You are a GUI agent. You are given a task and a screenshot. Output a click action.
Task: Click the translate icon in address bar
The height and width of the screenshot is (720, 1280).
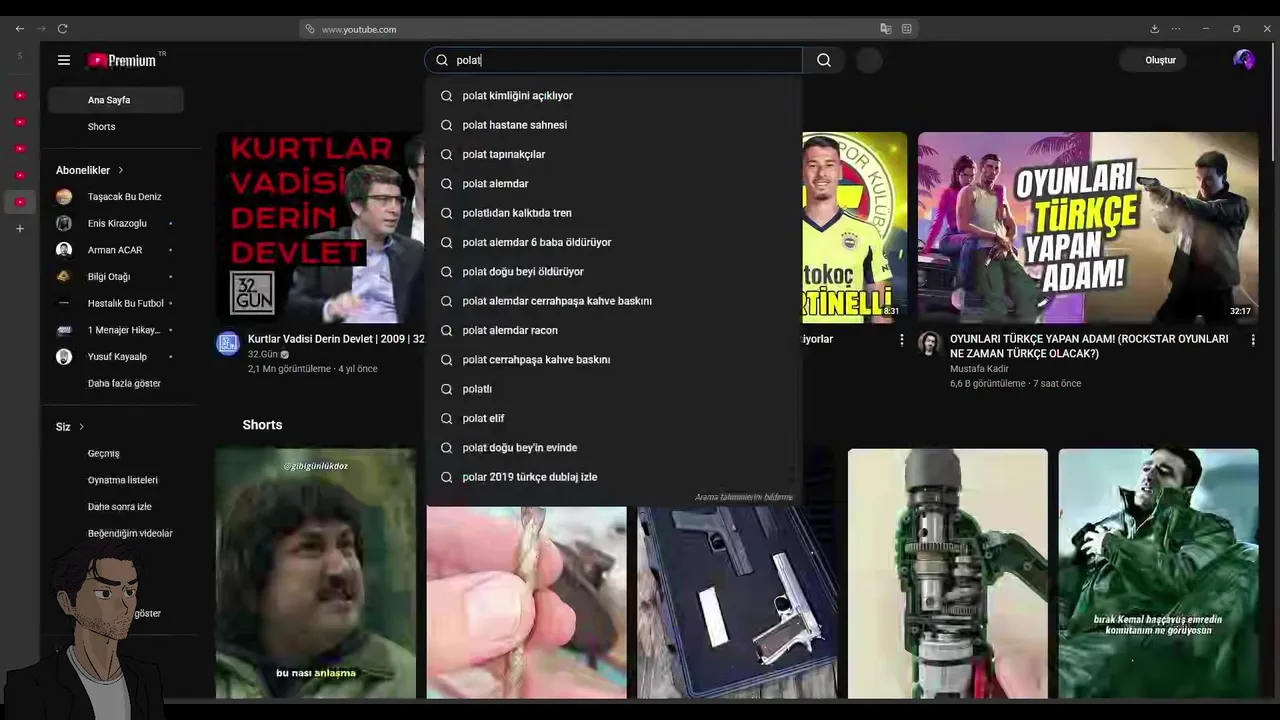pyautogui.click(x=886, y=29)
